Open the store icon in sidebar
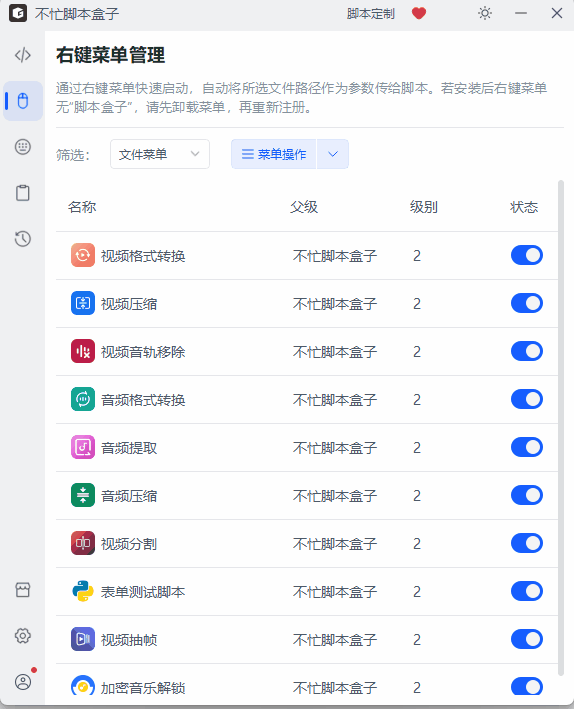574x709 pixels. point(23,590)
